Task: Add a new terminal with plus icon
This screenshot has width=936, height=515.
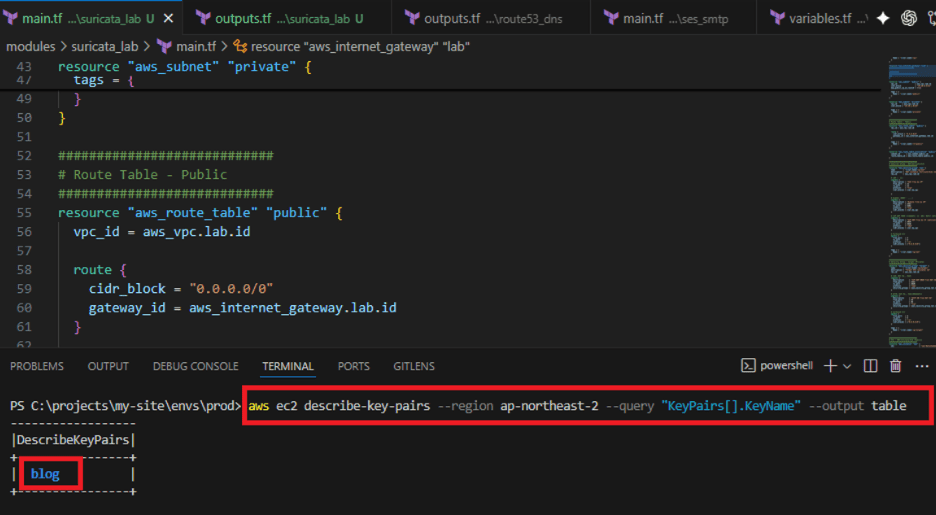Action: pos(829,366)
